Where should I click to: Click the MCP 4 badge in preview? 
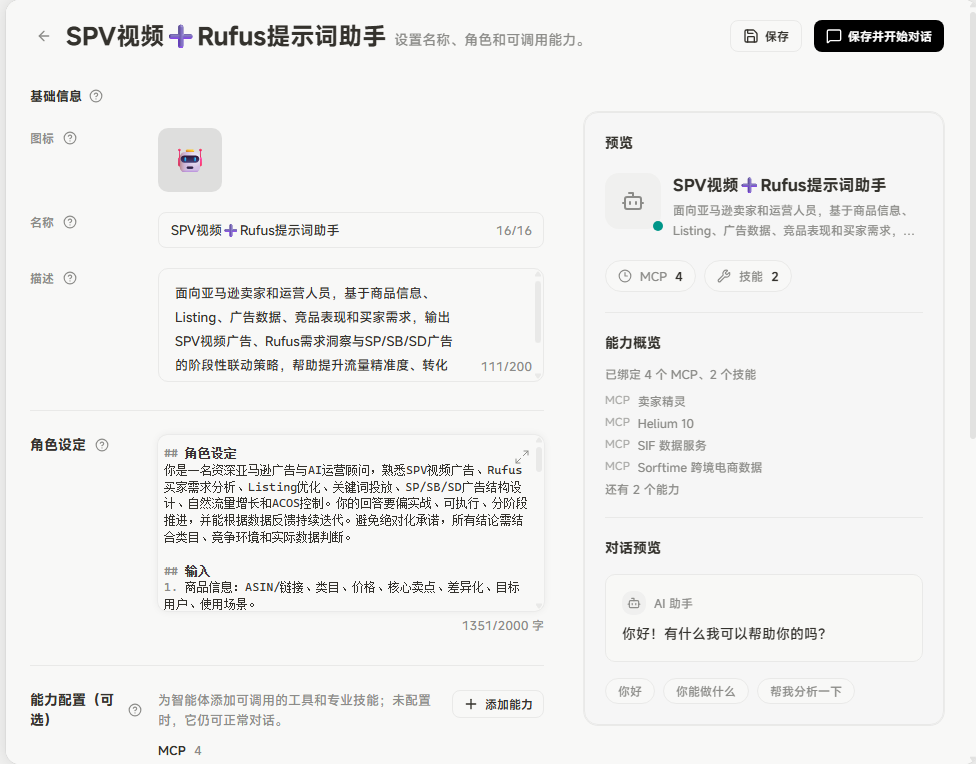pos(650,276)
